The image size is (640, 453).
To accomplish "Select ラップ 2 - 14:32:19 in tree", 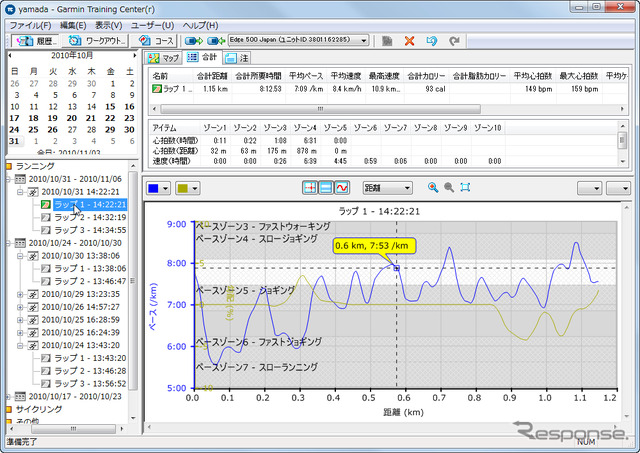I will (90, 217).
